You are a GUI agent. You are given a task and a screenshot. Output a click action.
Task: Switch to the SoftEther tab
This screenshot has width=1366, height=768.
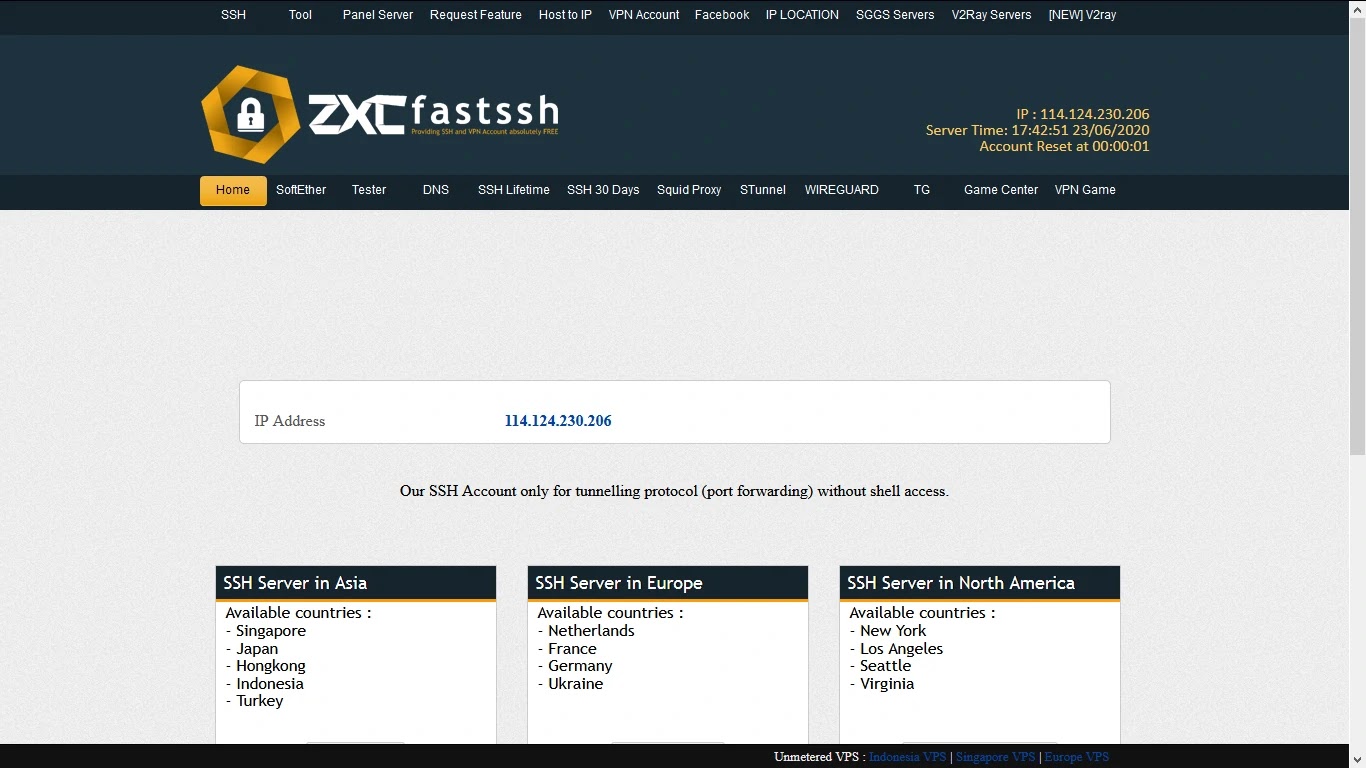click(x=301, y=190)
